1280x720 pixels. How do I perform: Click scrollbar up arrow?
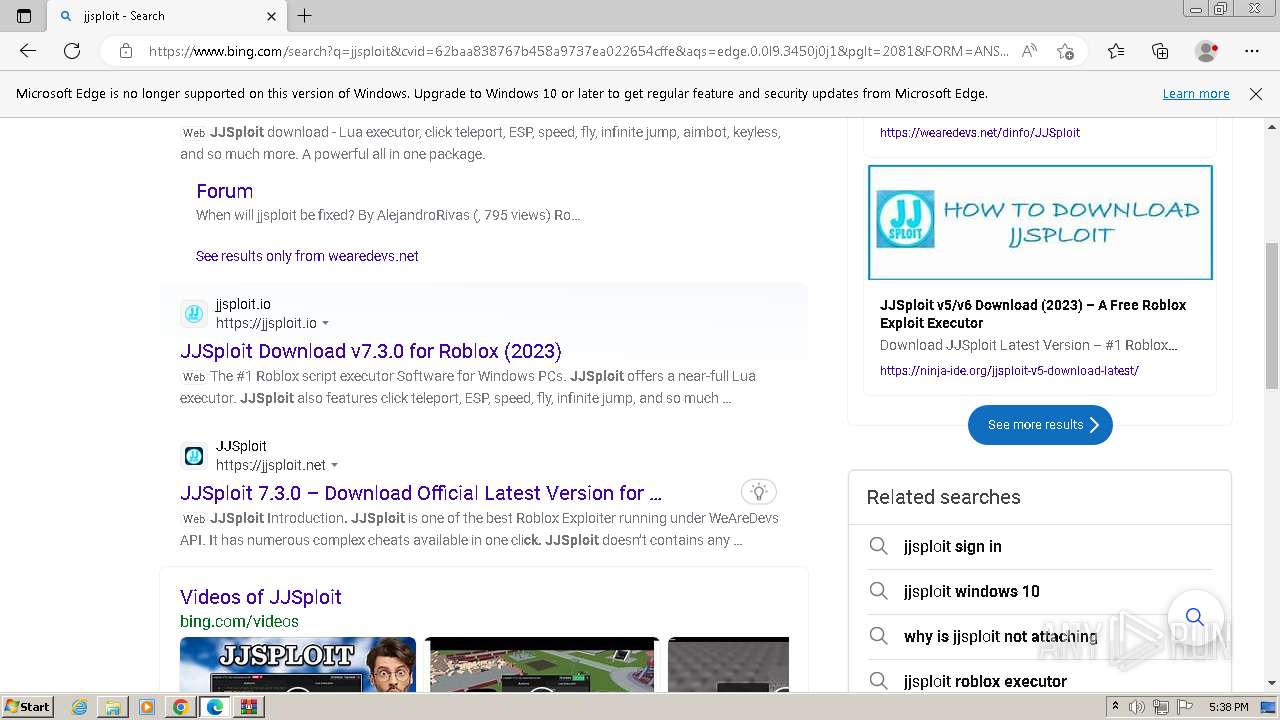[1272, 127]
